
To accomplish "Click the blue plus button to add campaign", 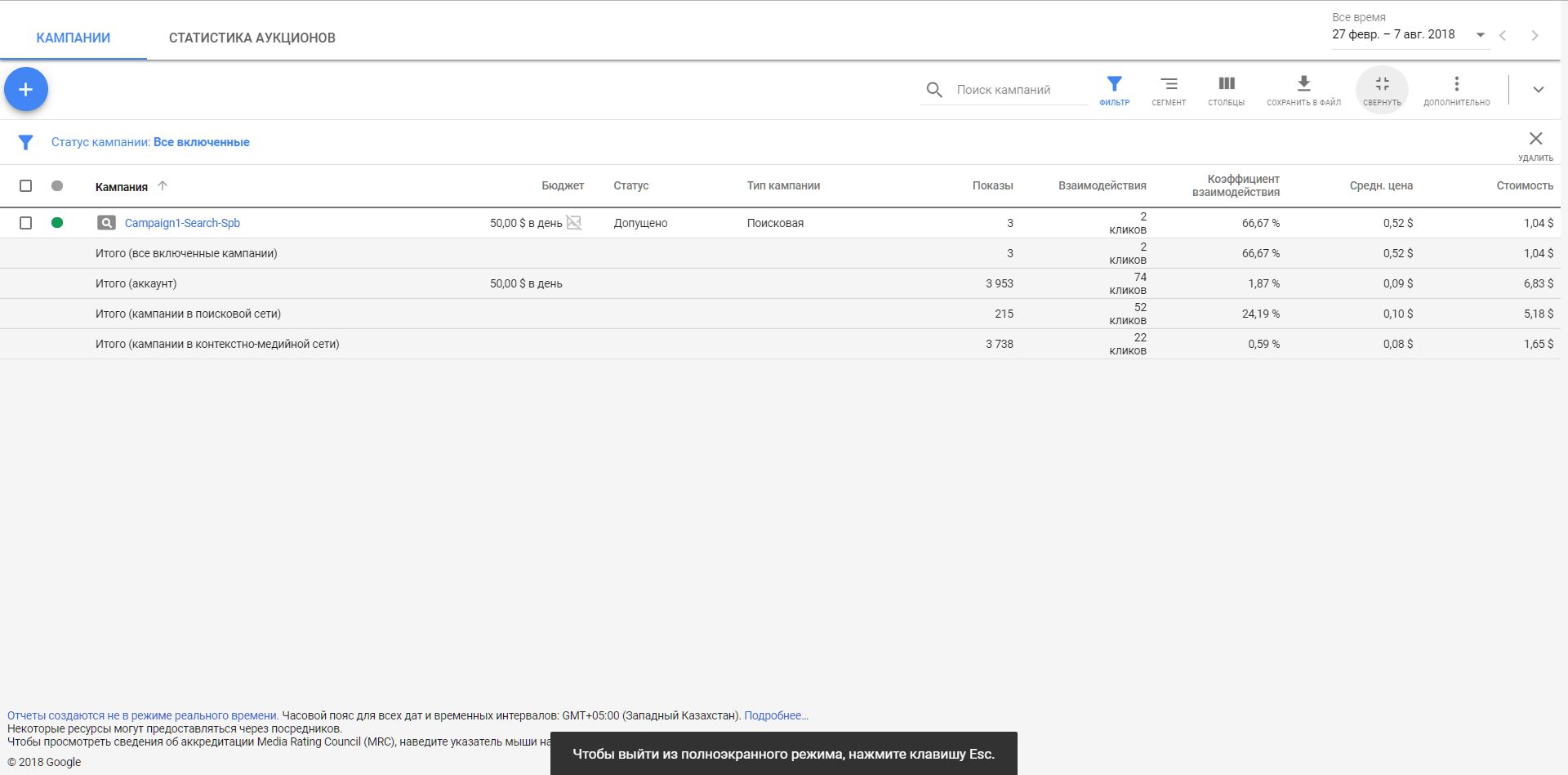I will coord(26,90).
